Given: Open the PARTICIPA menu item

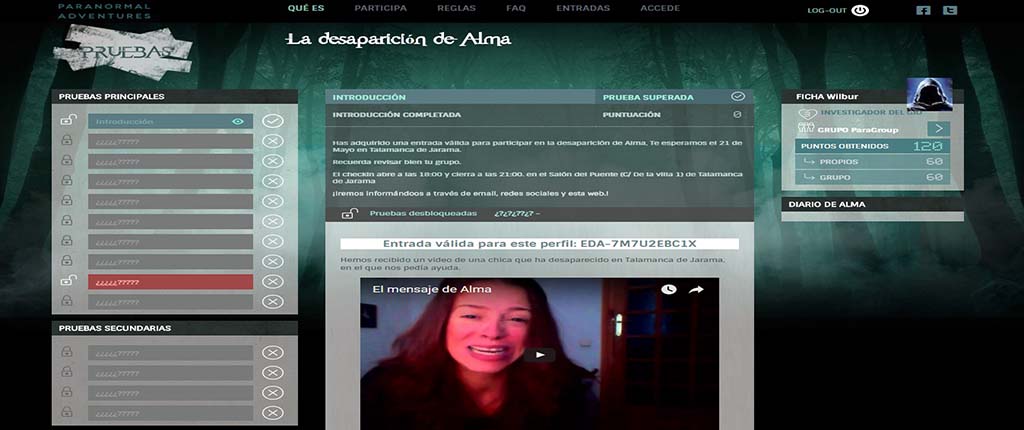Looking at the screenshot, I should 380,8.
